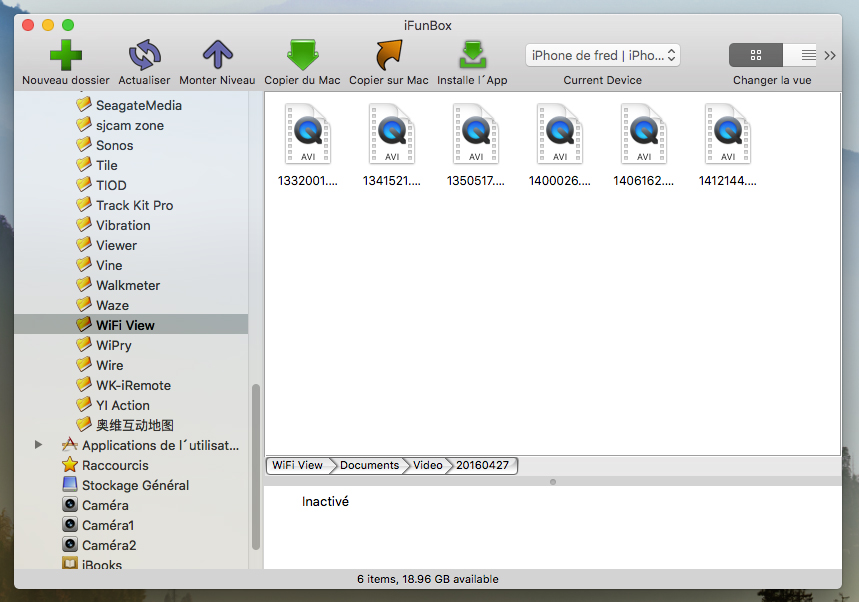Select the WiFi View sidebar entry
Screen dimensions: 859x602
131,324
